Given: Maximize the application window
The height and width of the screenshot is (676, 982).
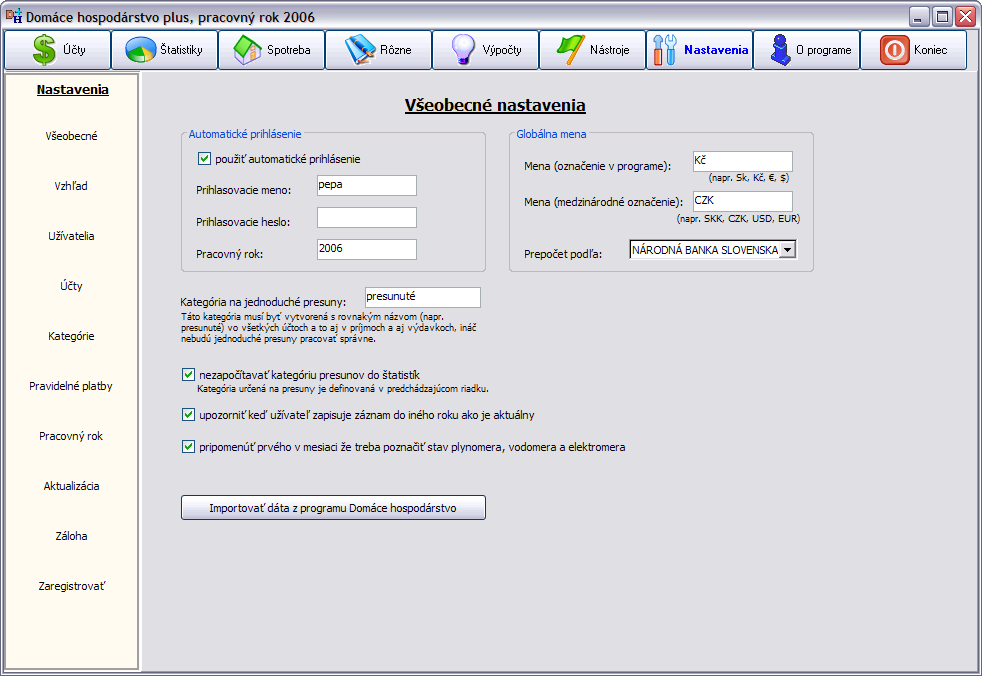Looking at the screenshot, I should (x=942, y=16).
